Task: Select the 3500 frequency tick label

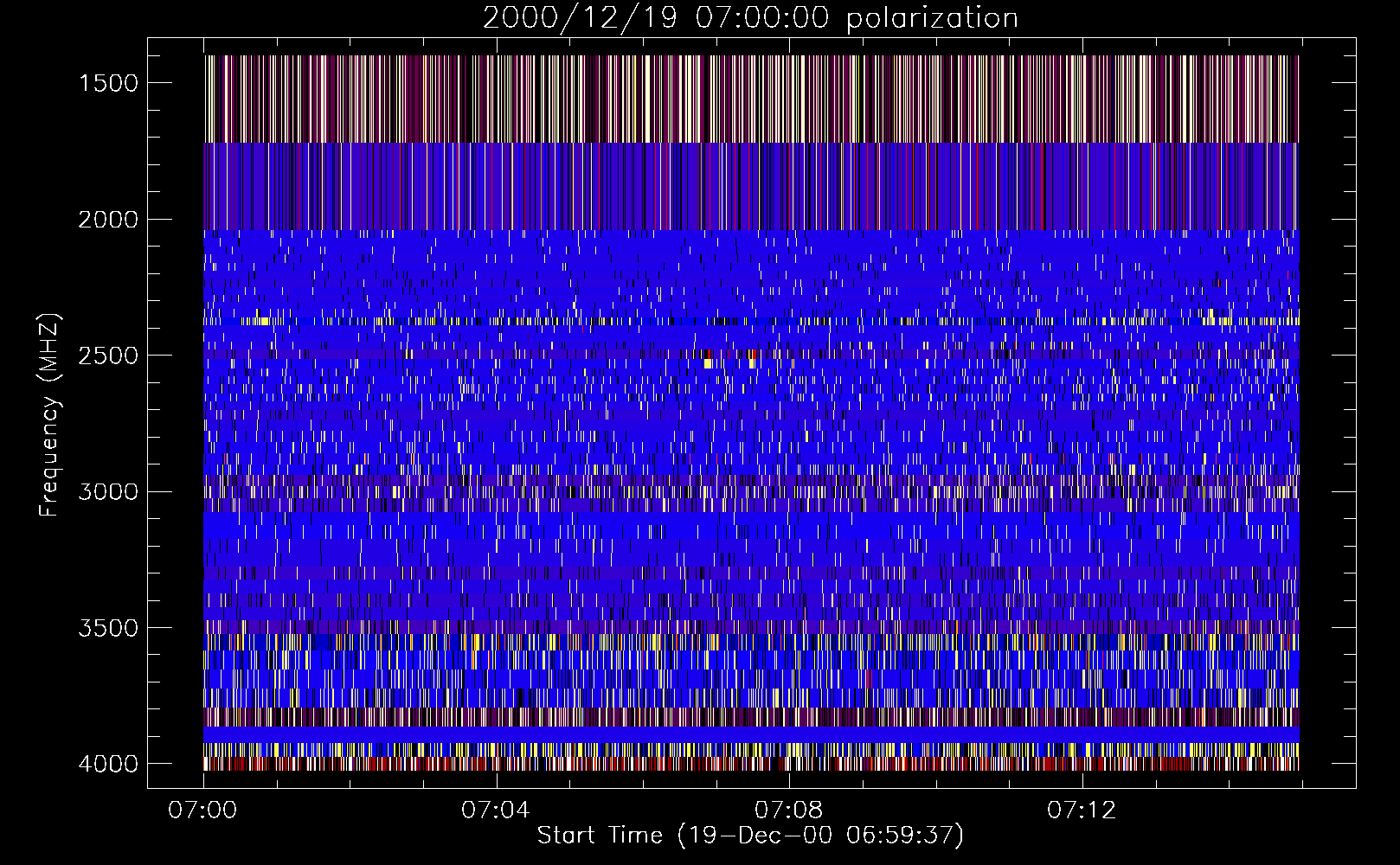Action: [108, 628]
